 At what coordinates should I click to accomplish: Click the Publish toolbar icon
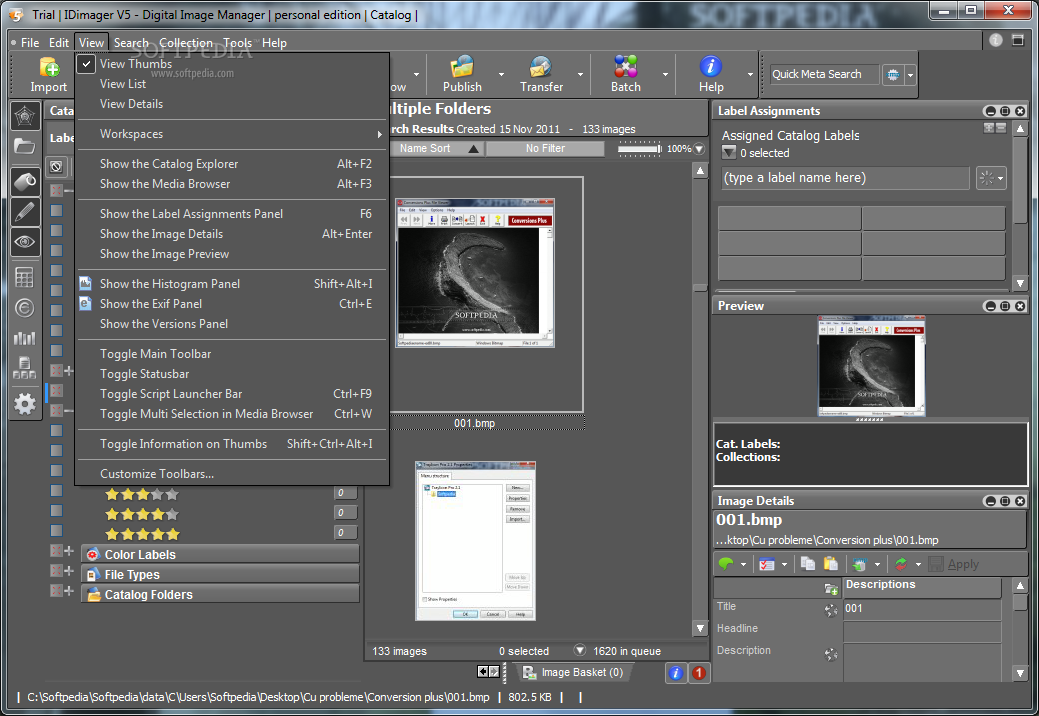[x=462, y=67]
